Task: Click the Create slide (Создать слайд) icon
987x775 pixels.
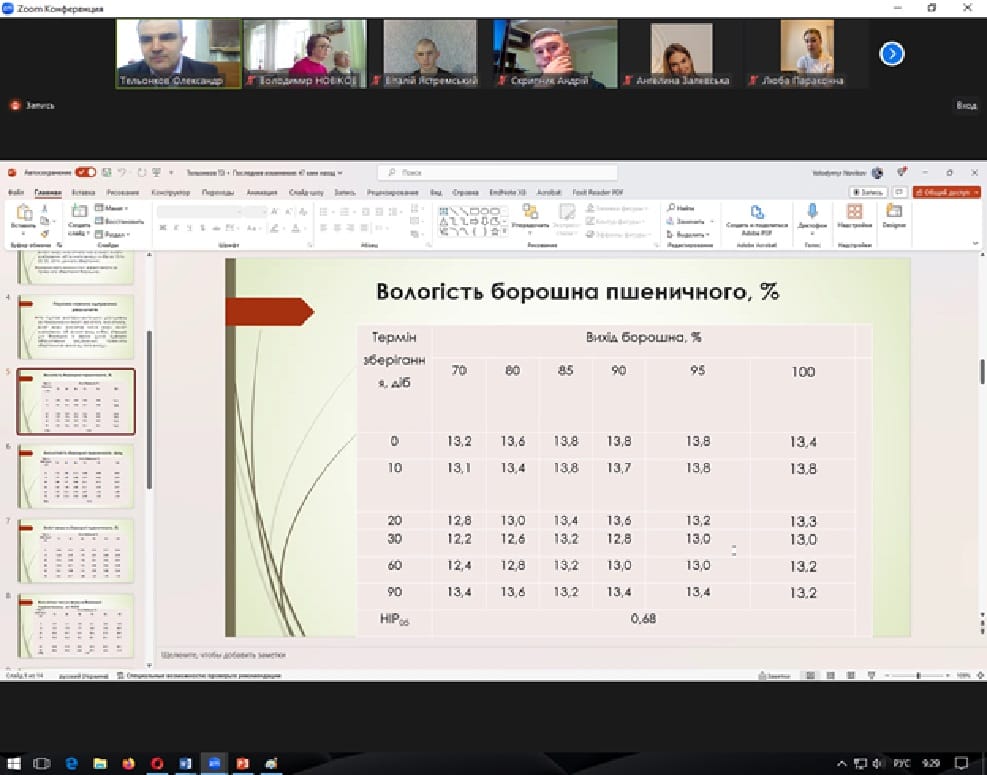Action: point(79,215)
